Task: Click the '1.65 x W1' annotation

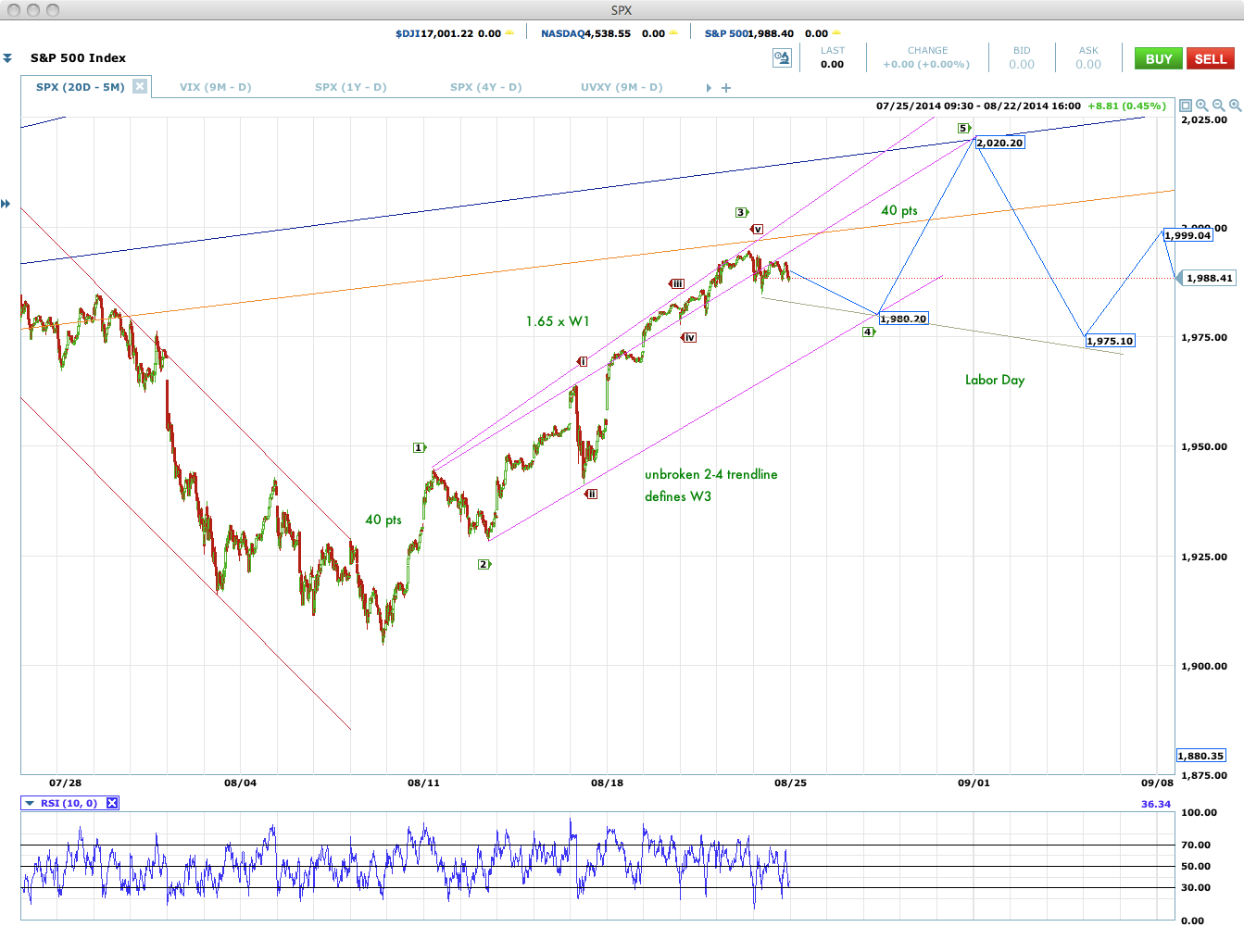Action: click(558, 321)
